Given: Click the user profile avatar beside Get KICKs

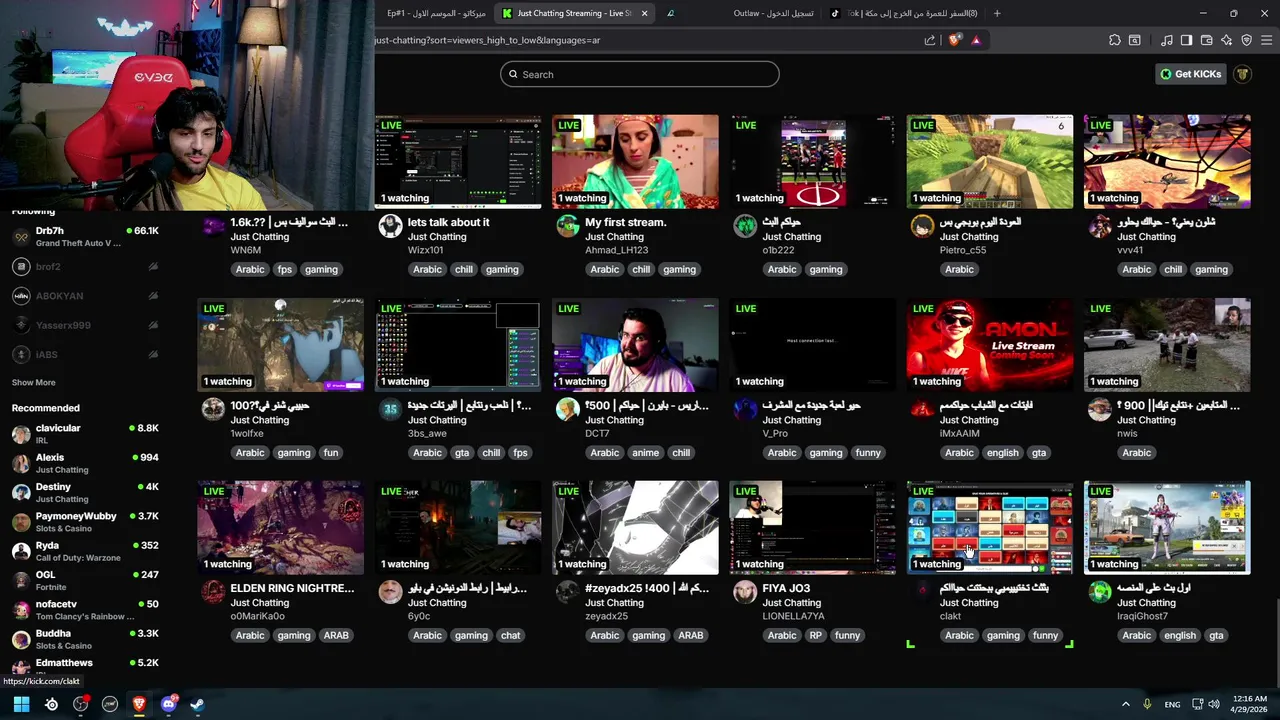Looking at the screenshot, I should coord(1242,74).
